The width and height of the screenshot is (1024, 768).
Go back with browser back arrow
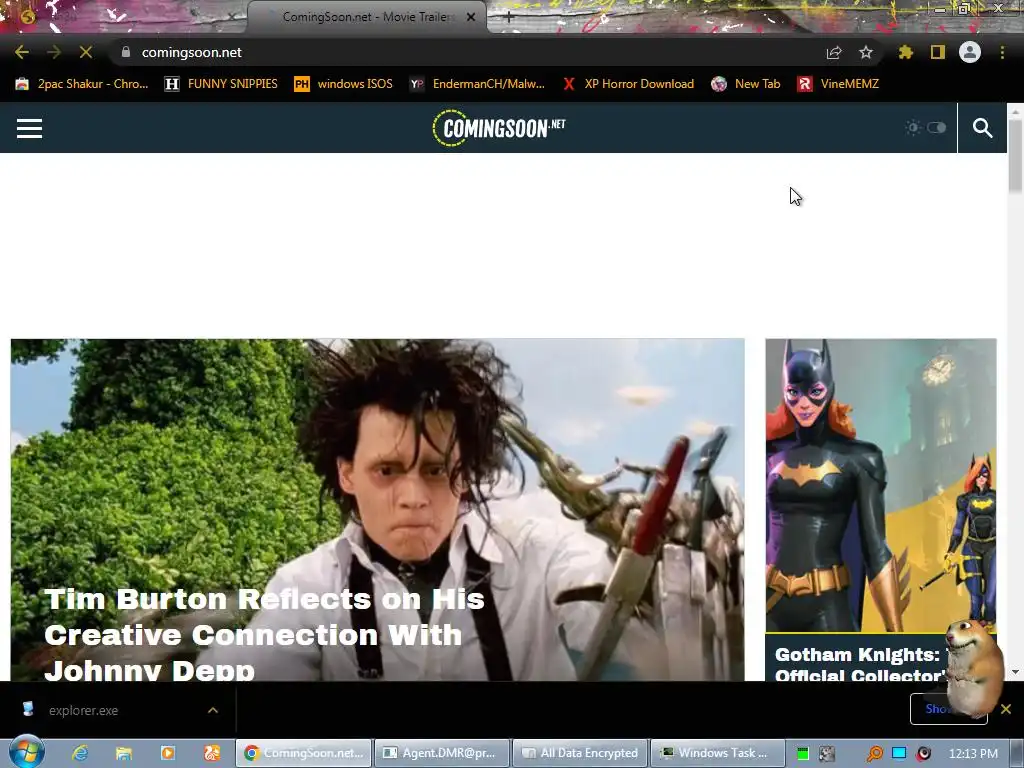(x=22, y=52)
